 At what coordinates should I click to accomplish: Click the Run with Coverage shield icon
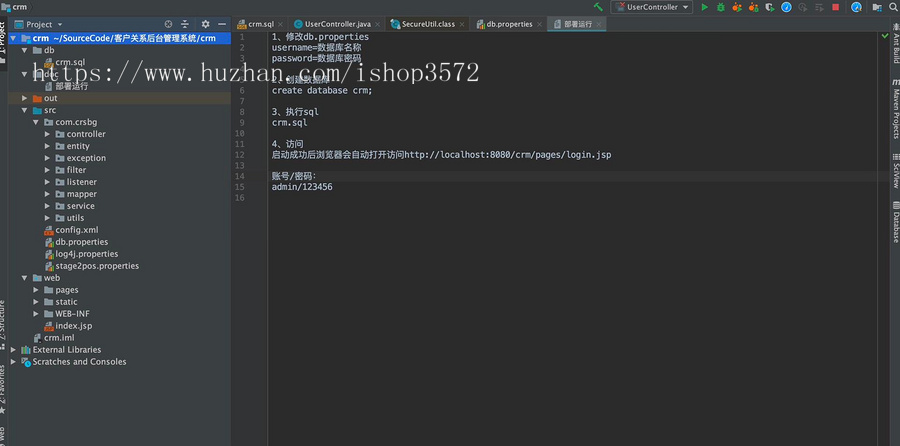(770, 7)
